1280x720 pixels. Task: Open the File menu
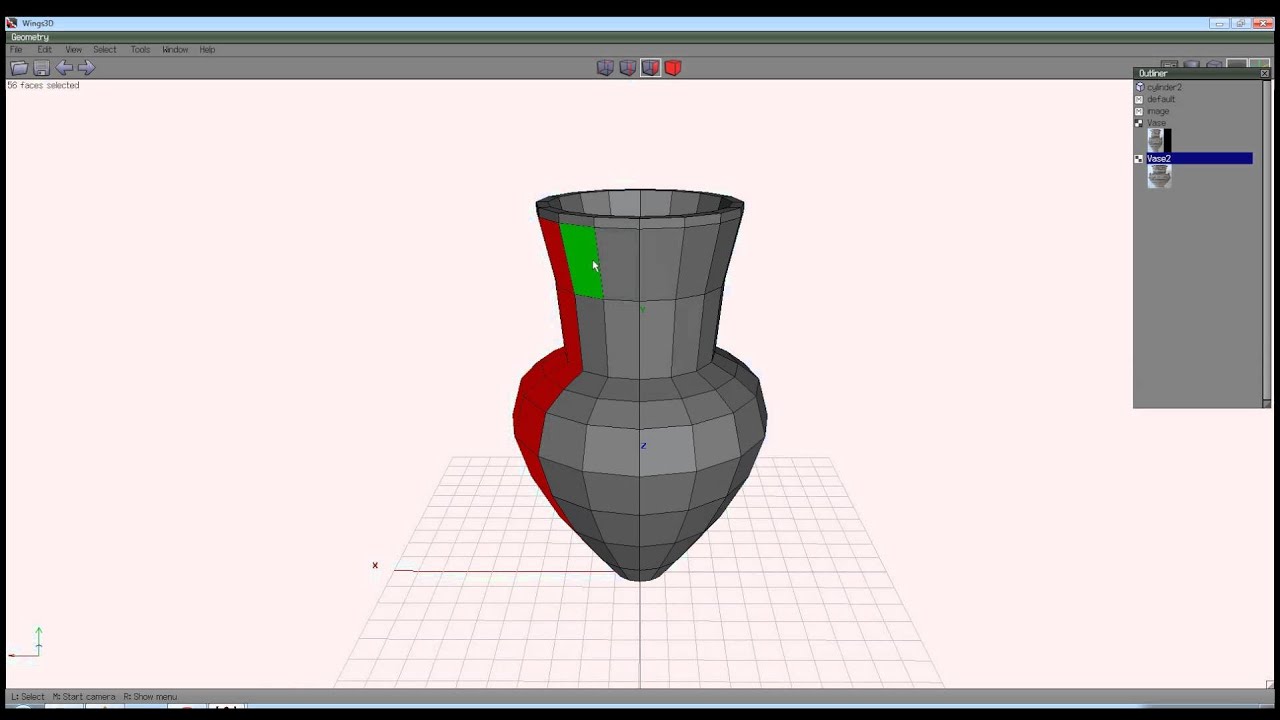coord(16,49)
